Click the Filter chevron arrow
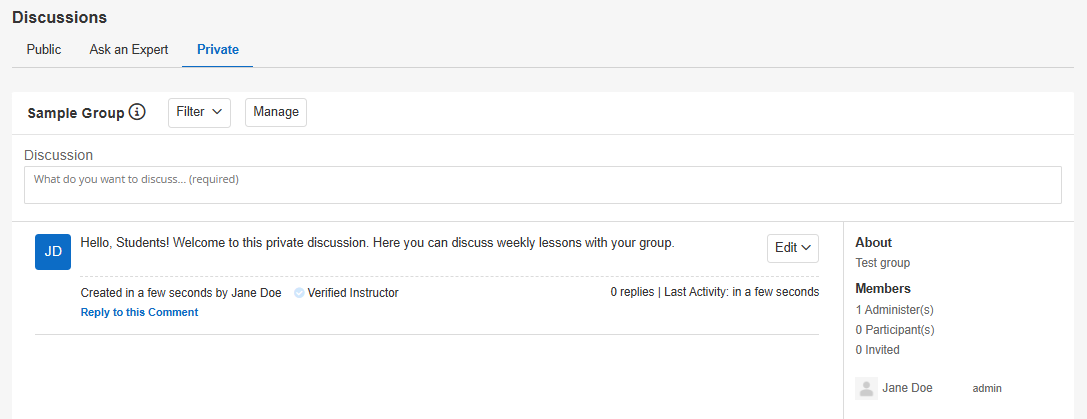1087x419 pixels. coord(216,112)
